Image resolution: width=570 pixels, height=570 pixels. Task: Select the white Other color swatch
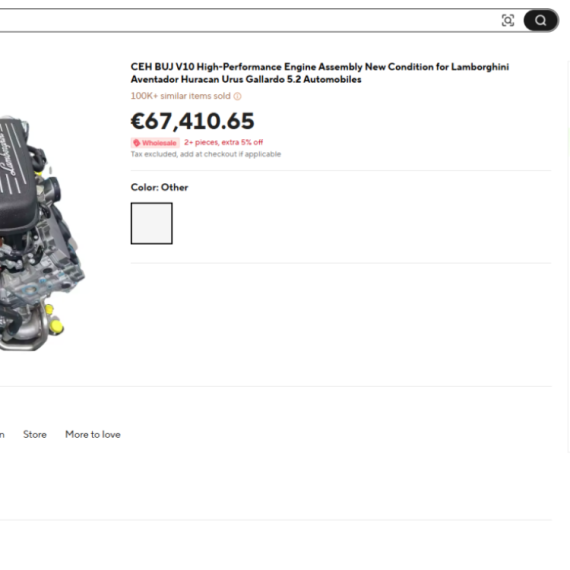click(152, 223)
